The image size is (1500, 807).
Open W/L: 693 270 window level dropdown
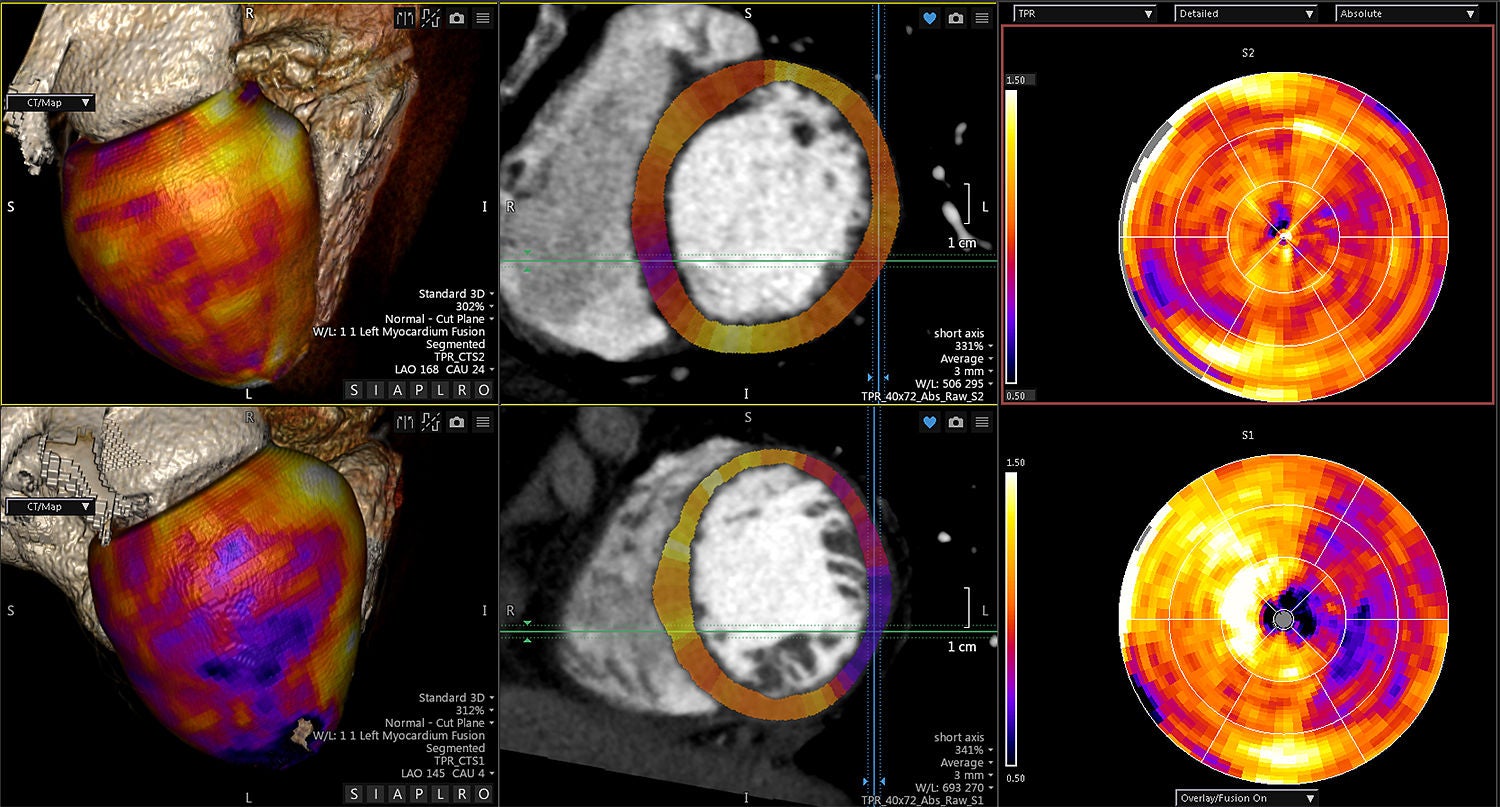pyautogui.click(x=954, y=788)
